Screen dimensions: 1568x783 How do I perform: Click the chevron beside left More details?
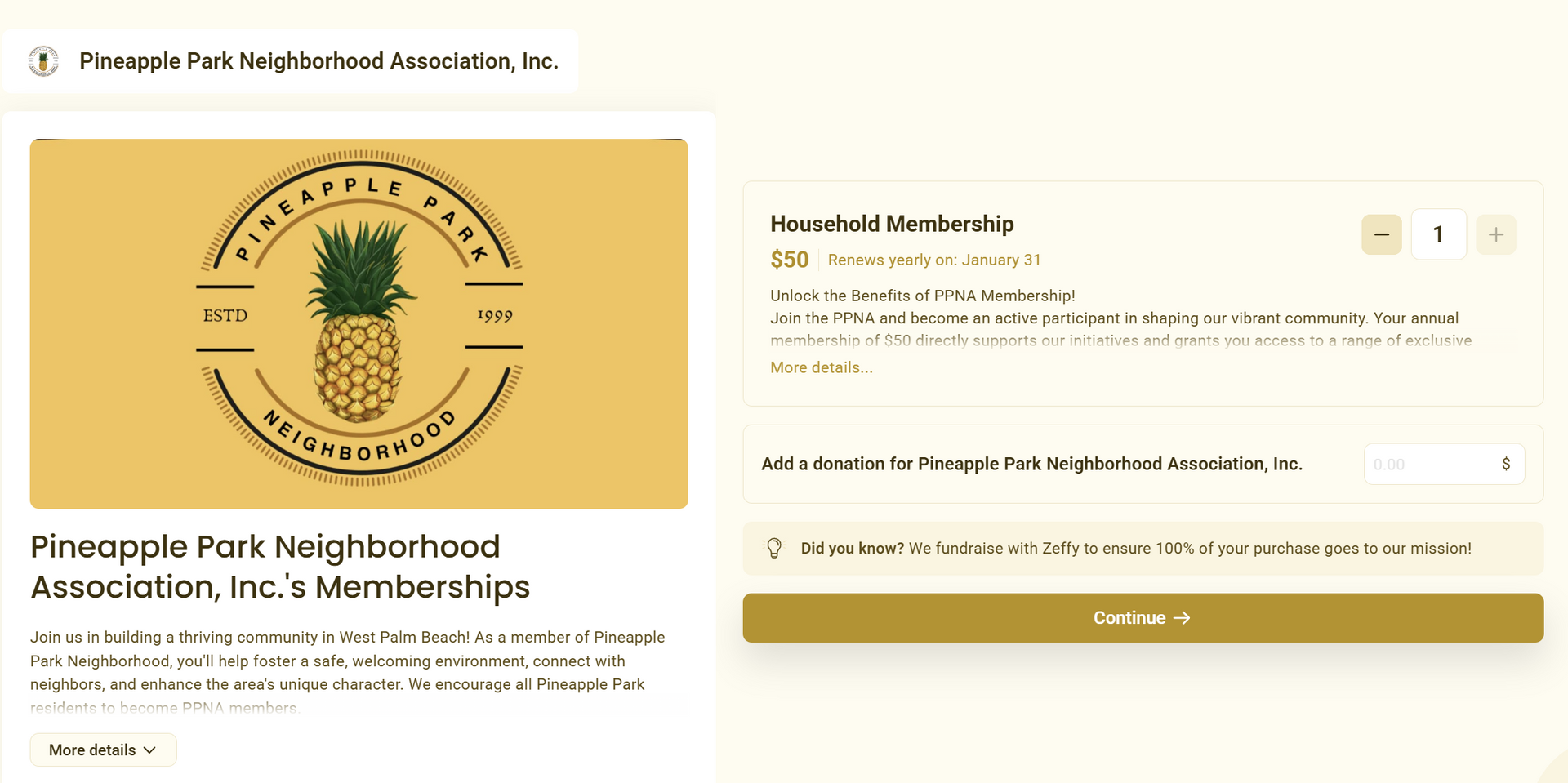click(x=149, y=750)
